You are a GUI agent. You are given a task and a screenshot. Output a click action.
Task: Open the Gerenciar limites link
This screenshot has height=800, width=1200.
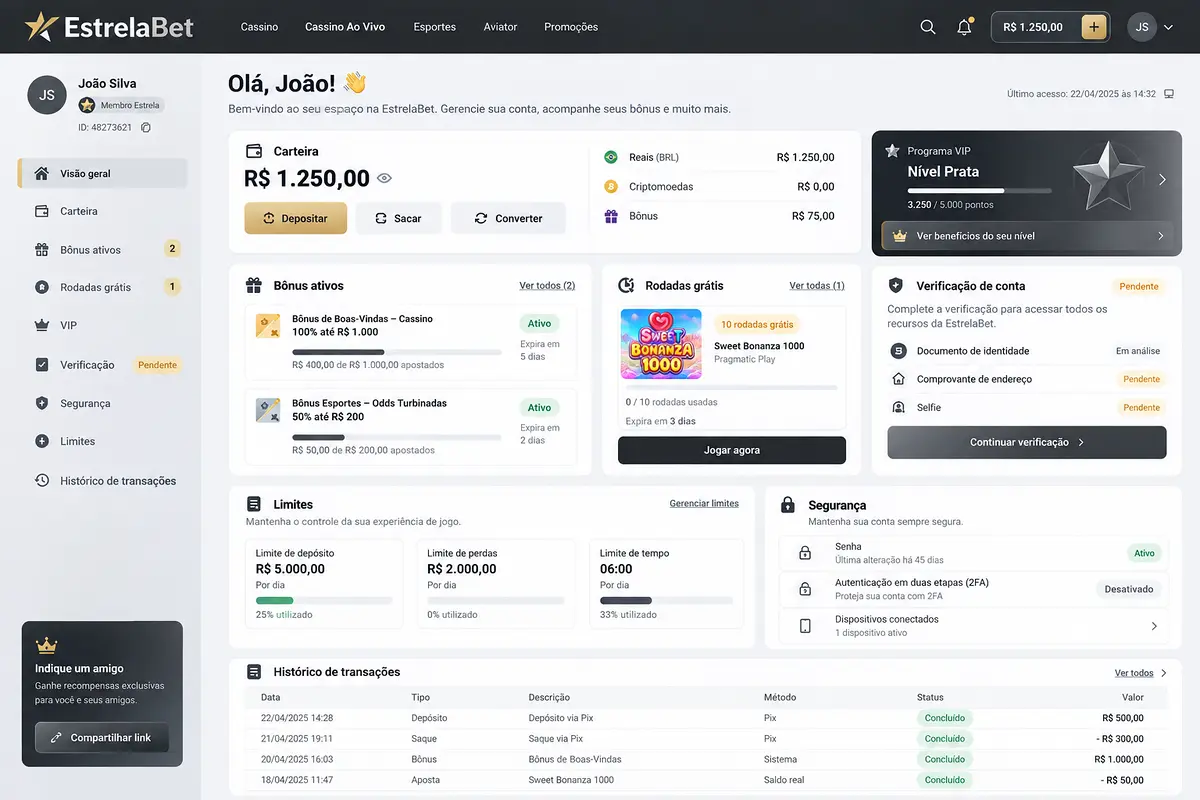[704, 503]
